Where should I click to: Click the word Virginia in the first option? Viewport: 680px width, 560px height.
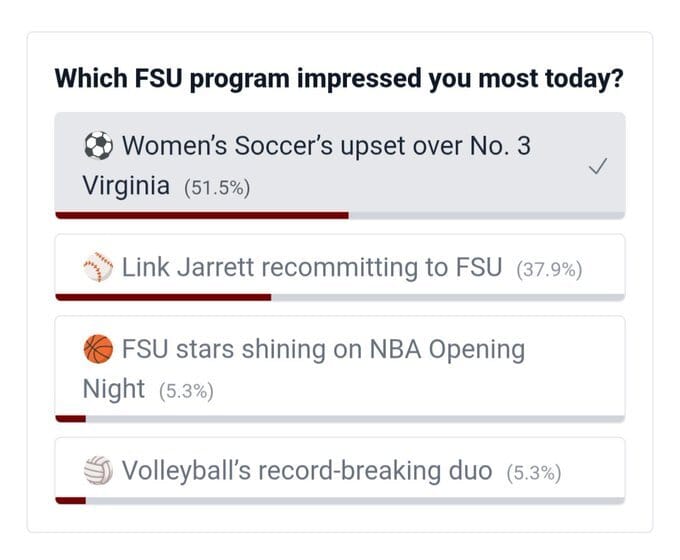click(126, 187)
